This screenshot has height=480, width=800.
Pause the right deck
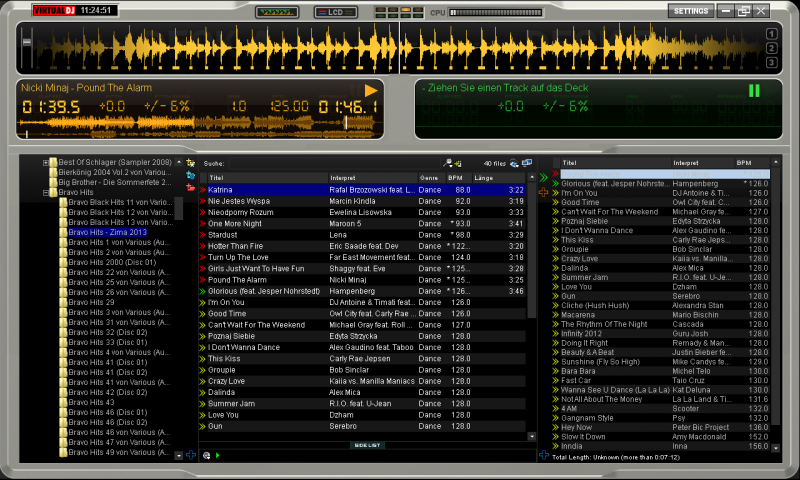[x=754, y=90]
